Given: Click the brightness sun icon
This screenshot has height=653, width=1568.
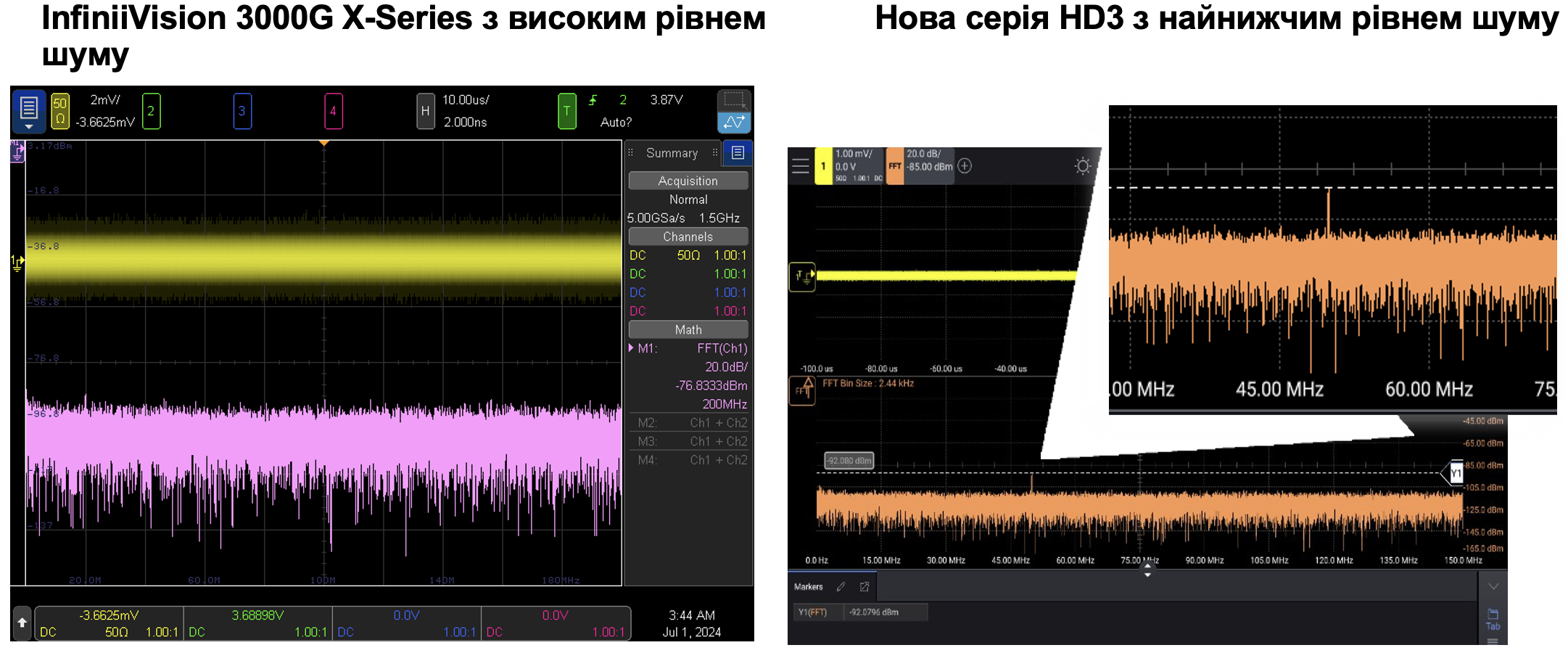Looking at the screenshot, I should point(1082,166).
